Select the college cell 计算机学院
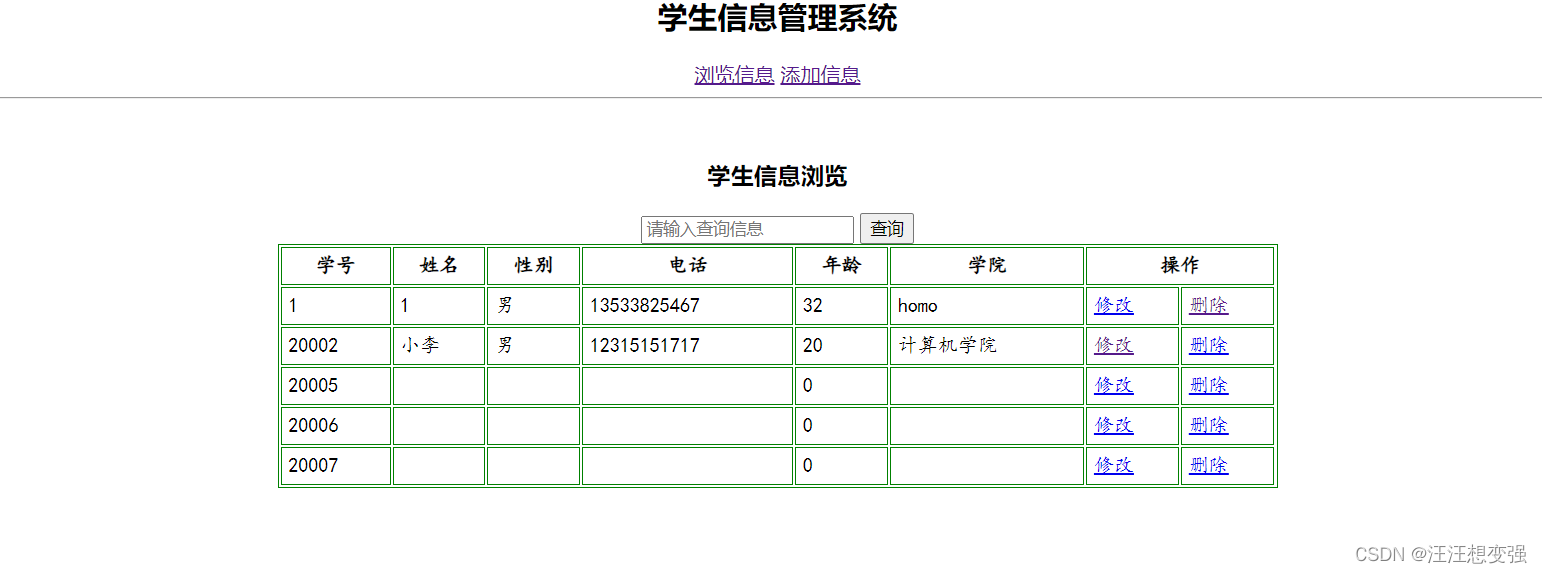 pos(987,346)
